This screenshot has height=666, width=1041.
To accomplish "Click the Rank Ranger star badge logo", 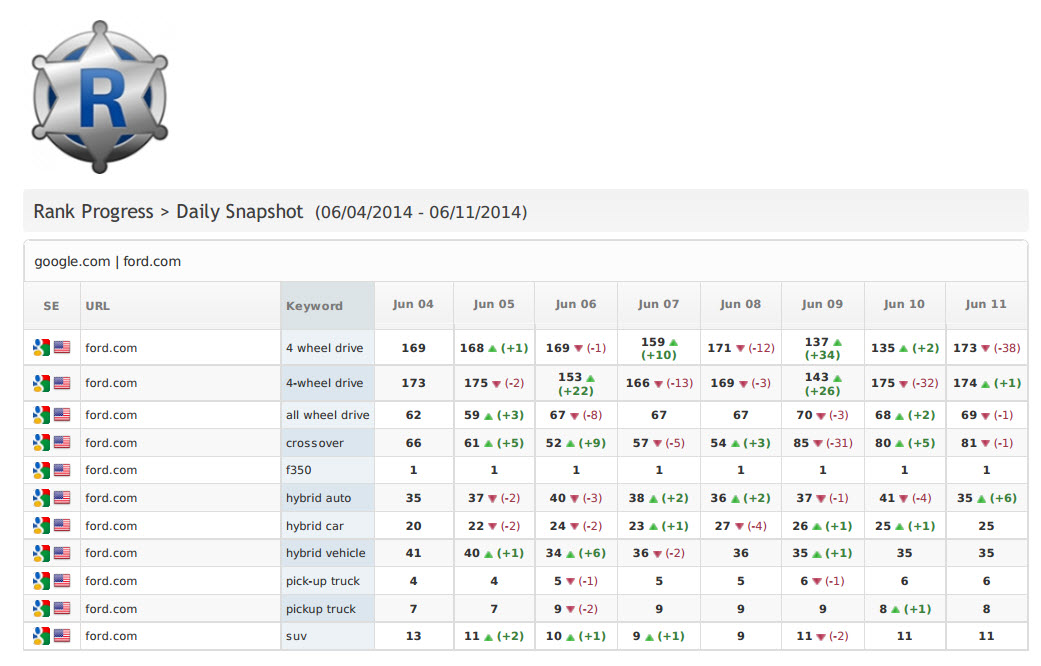I will click(100, 97).
